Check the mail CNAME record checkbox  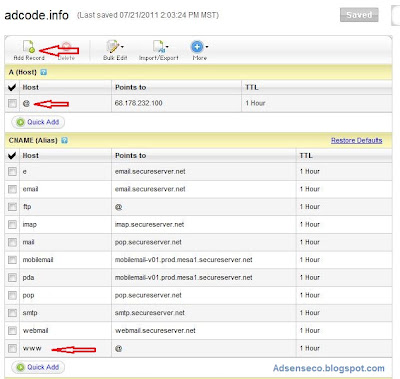12,242
